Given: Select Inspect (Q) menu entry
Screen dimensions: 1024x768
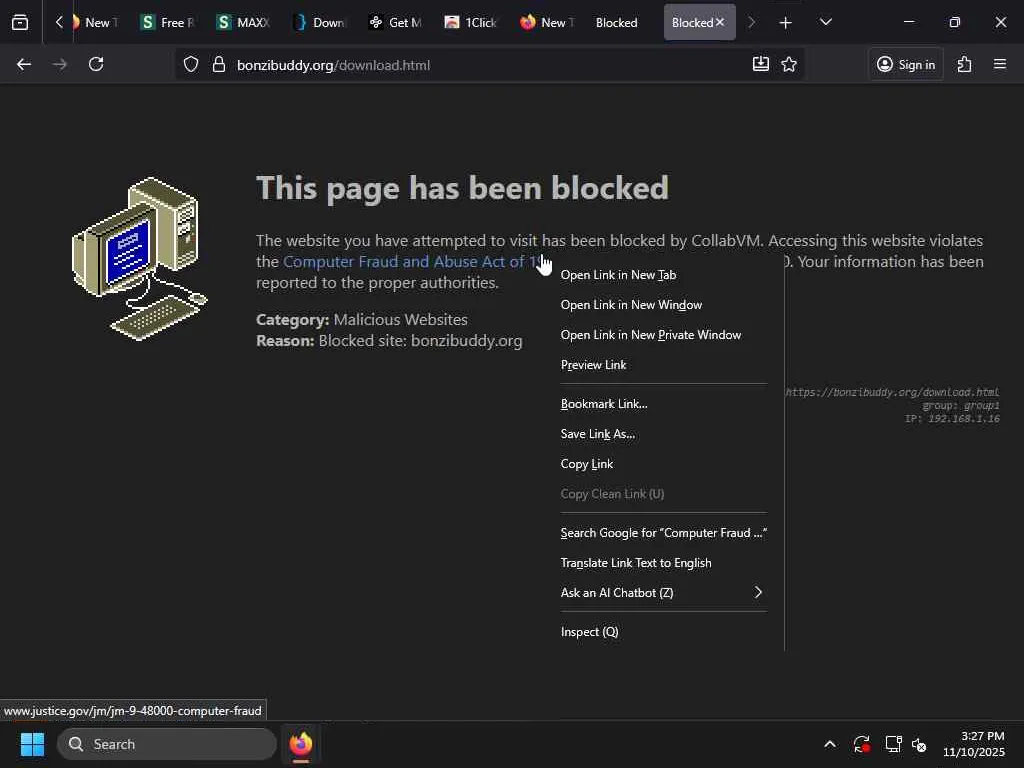Looking at the screenshot, I should click(664, 632).
